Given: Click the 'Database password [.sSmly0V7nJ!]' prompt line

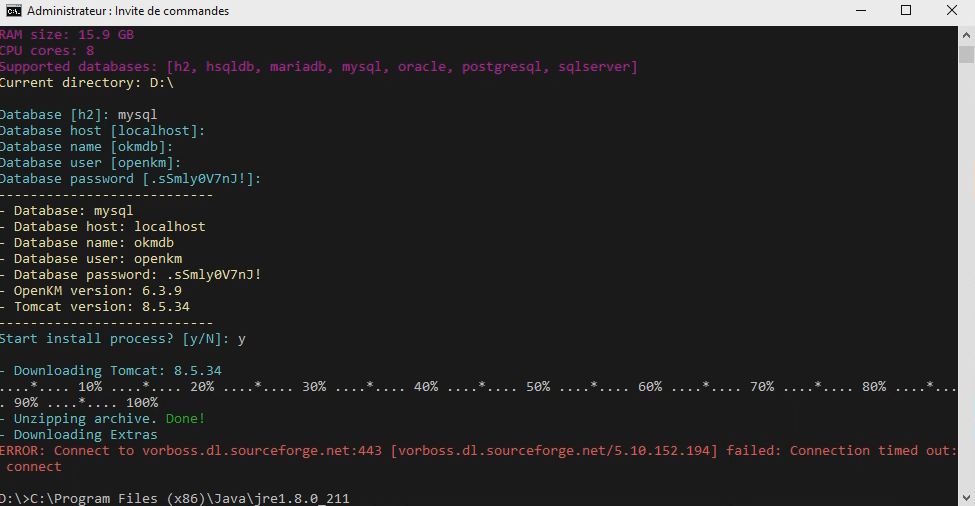Looking at the screenshot, I should [130, 179].
